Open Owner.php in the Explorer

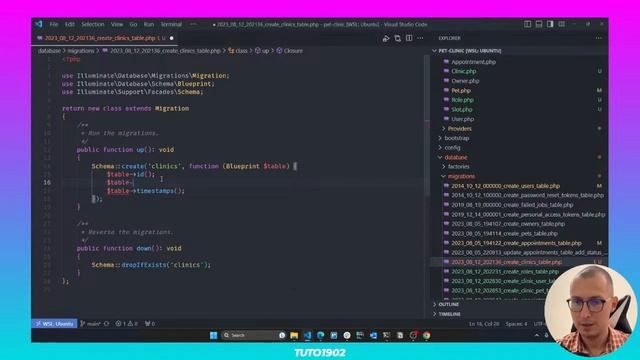465,81
